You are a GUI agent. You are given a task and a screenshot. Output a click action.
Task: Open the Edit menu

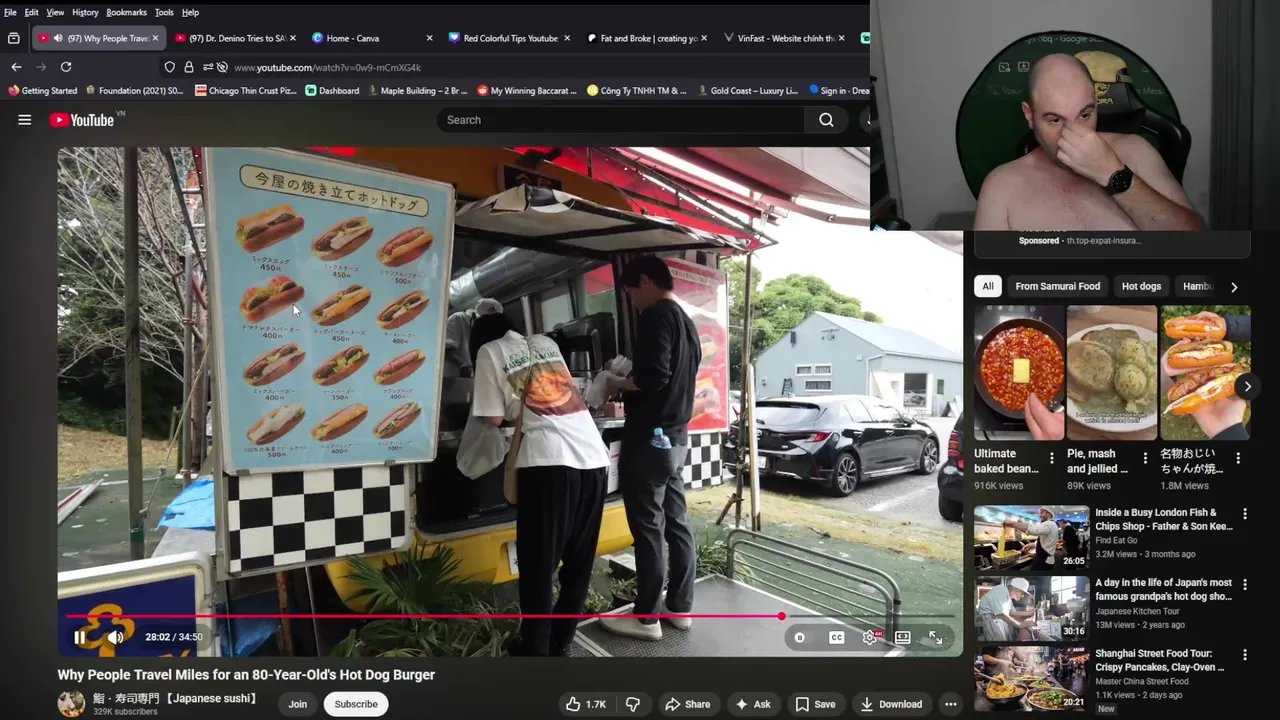pyautogui.click(x=32, y=12)
